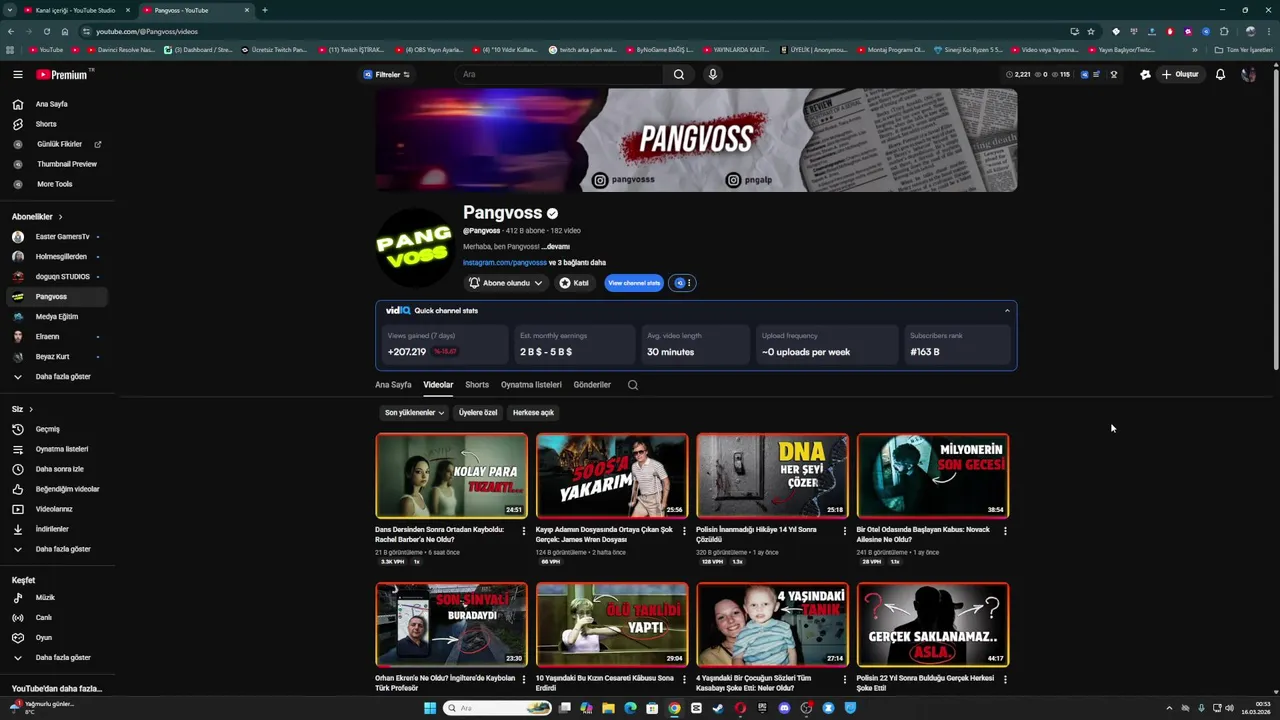Open the notifications bell in header
Image resolution: width=1280 pixels, height=720 pixels.
[1220, 74]
